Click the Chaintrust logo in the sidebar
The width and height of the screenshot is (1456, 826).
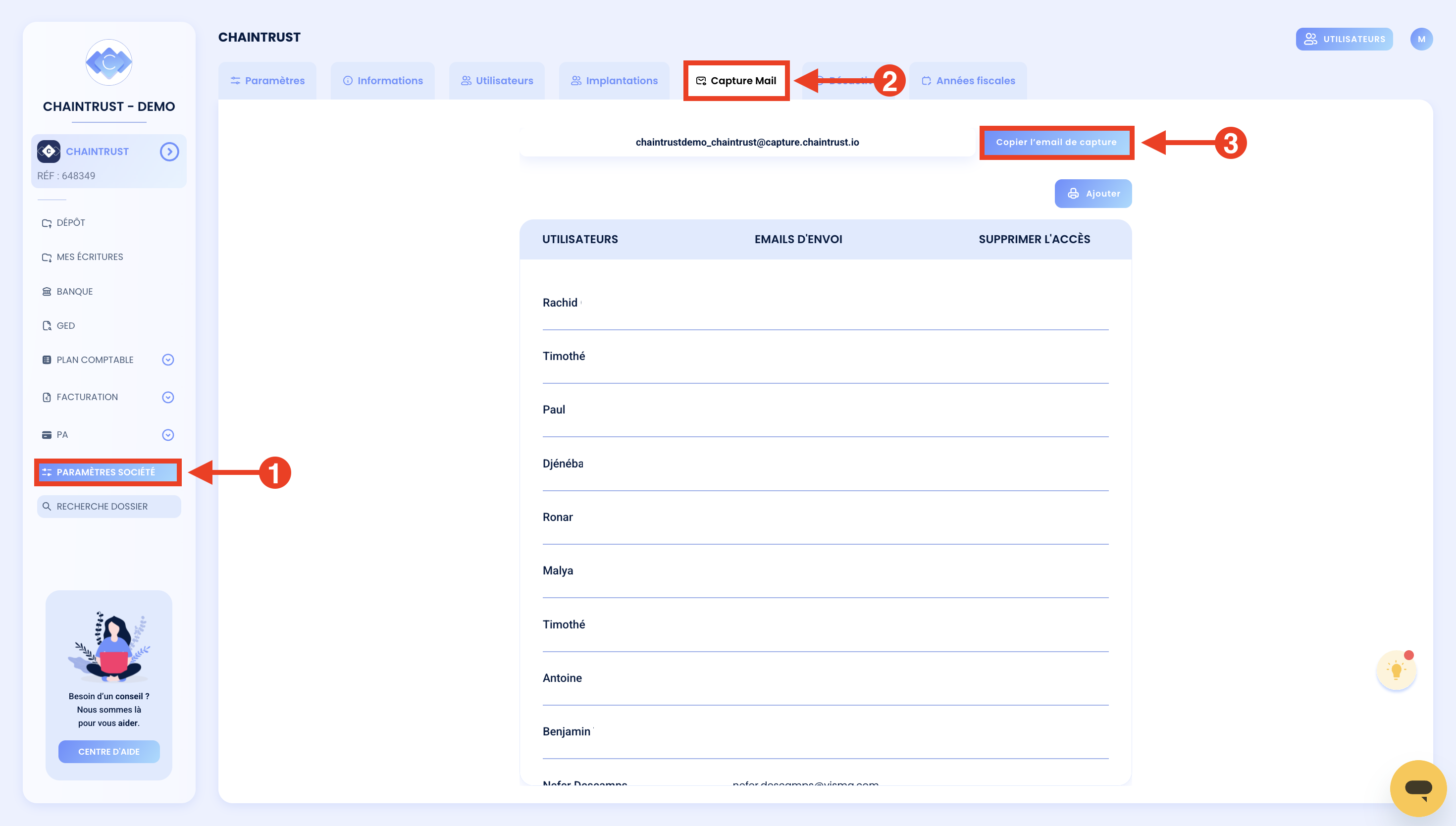coord(108,62)
